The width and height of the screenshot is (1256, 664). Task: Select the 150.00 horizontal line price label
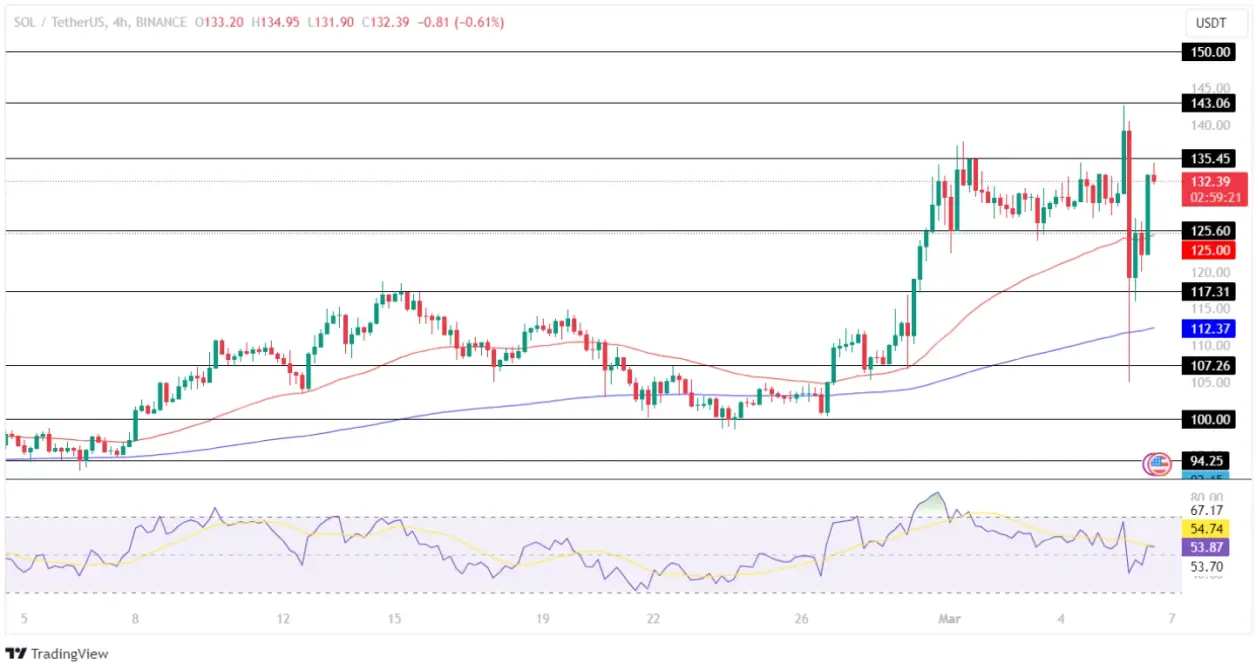tap(1207, 51)
